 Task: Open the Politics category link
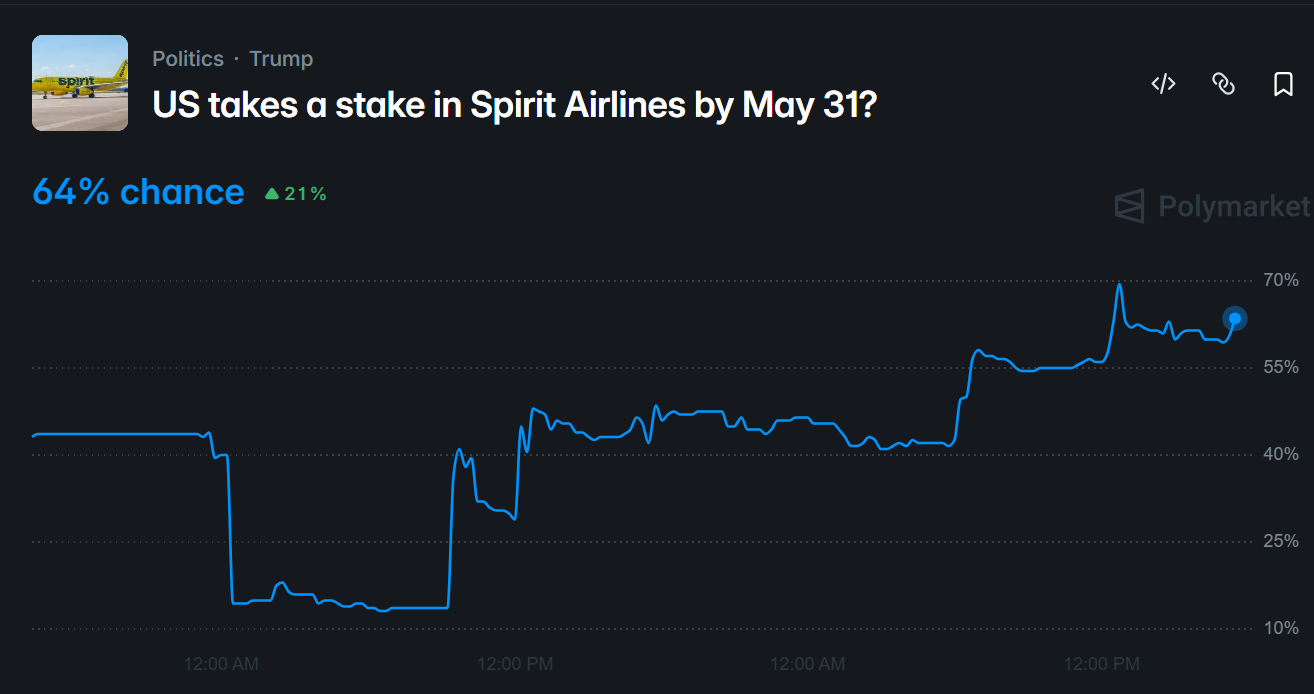pos(188,59)
